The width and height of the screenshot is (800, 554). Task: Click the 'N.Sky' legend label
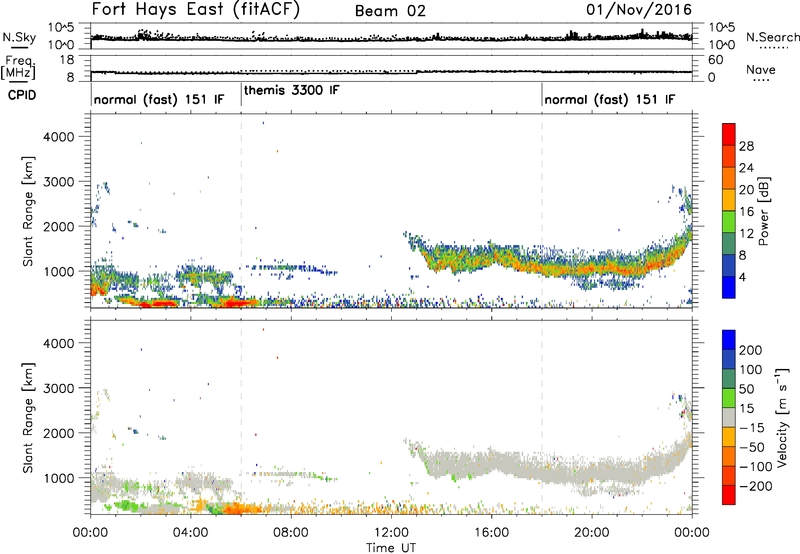(19, 37)
